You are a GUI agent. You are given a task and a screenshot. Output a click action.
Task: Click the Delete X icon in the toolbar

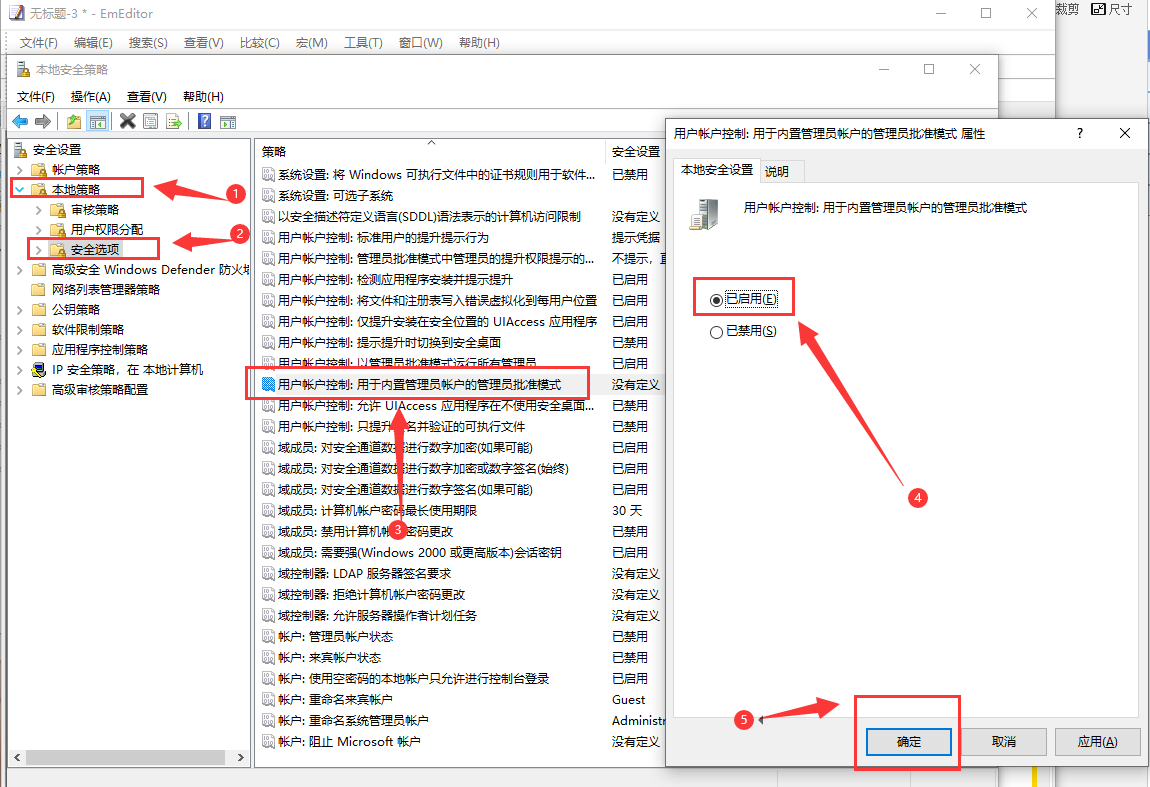128,122
